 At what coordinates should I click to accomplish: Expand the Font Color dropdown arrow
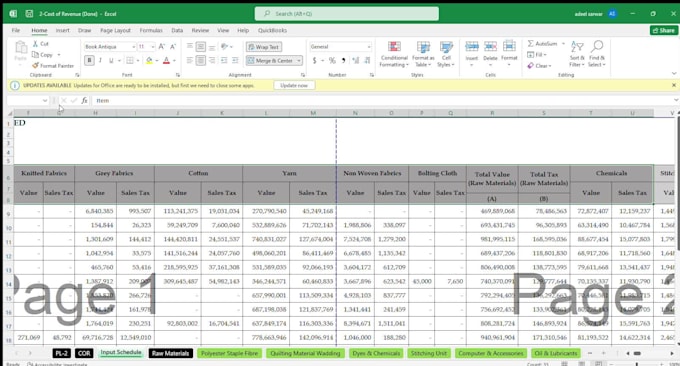pyautogui.click(x=174, y=61)
